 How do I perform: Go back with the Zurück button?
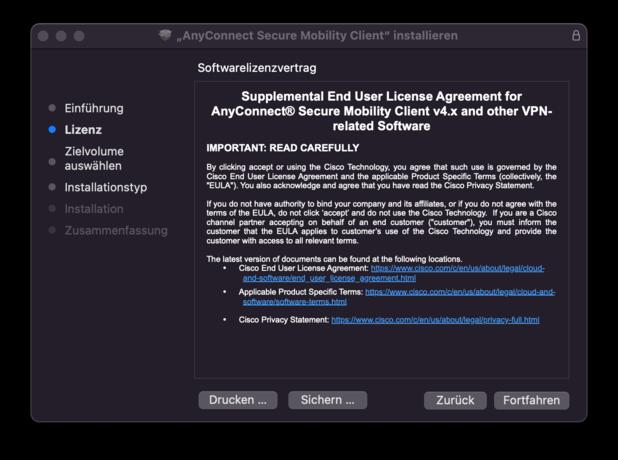455,400
